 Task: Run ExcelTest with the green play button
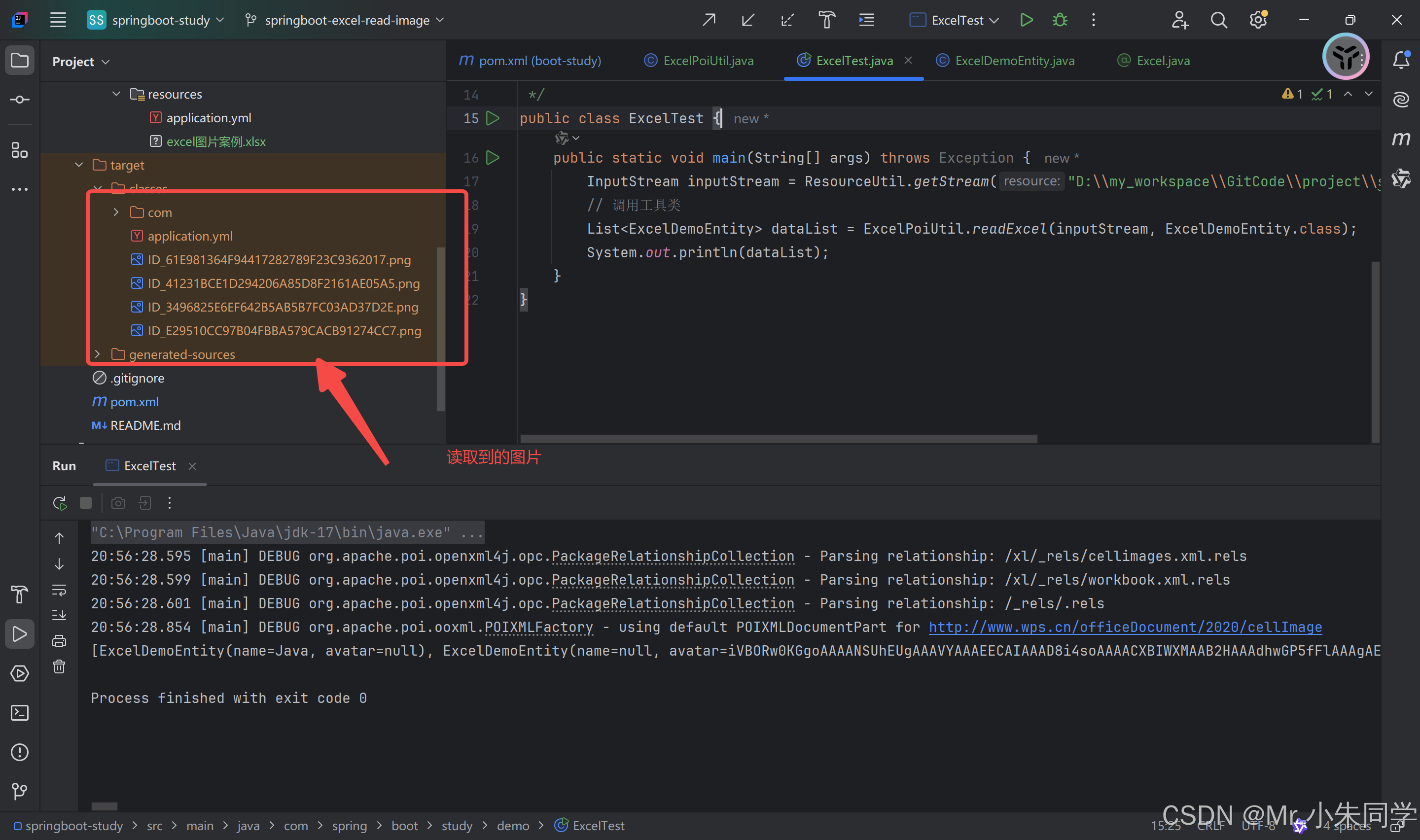(1026, 20)
